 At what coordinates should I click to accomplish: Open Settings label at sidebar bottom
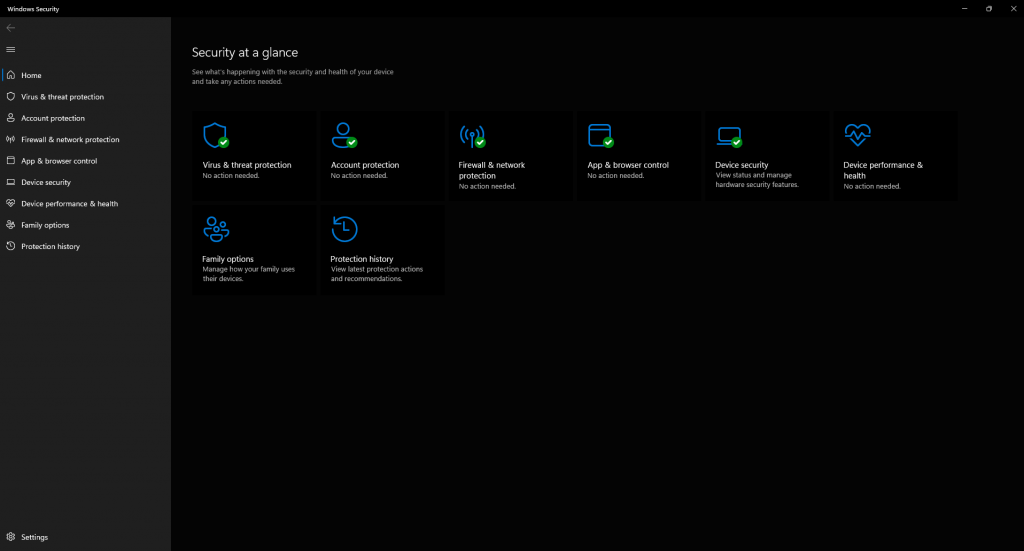[x=35, y=537]
